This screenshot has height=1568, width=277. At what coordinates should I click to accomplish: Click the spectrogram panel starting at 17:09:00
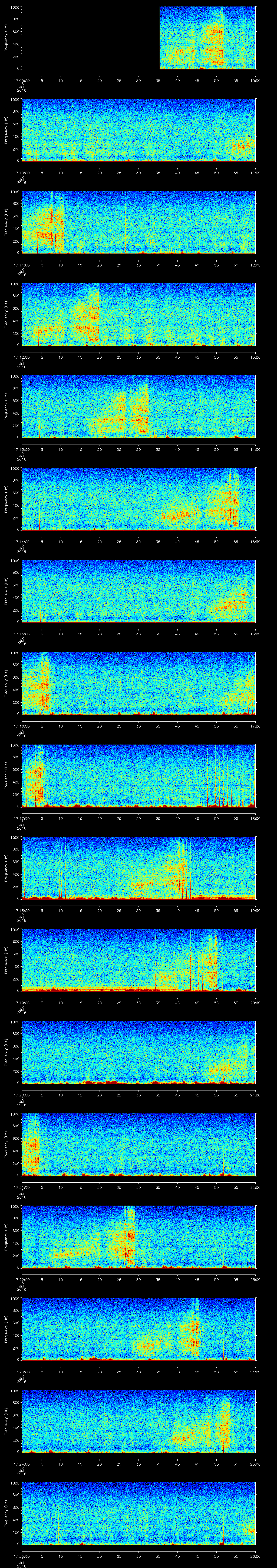(x=139, y=38)
